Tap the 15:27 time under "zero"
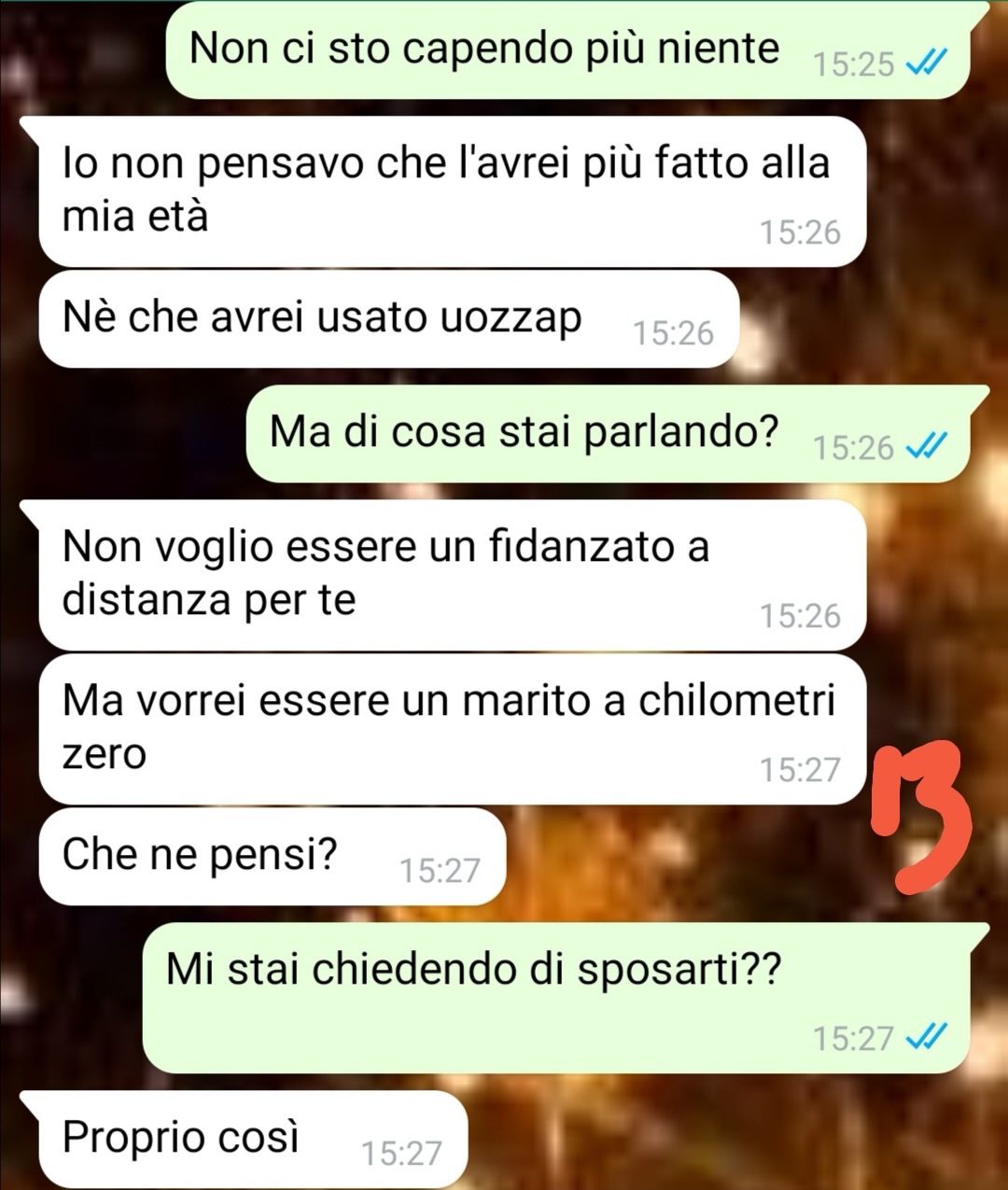 pos(800,769)
